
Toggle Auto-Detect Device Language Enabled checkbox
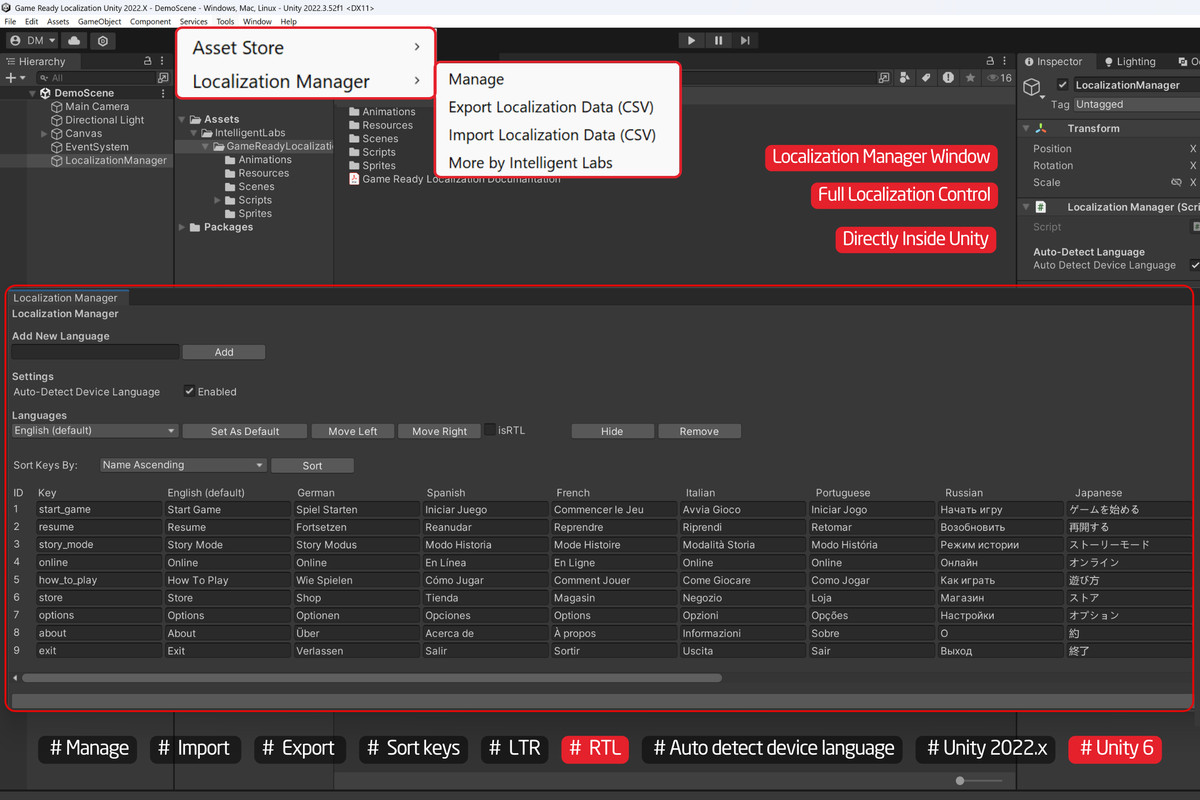click(x=189, y=392)
